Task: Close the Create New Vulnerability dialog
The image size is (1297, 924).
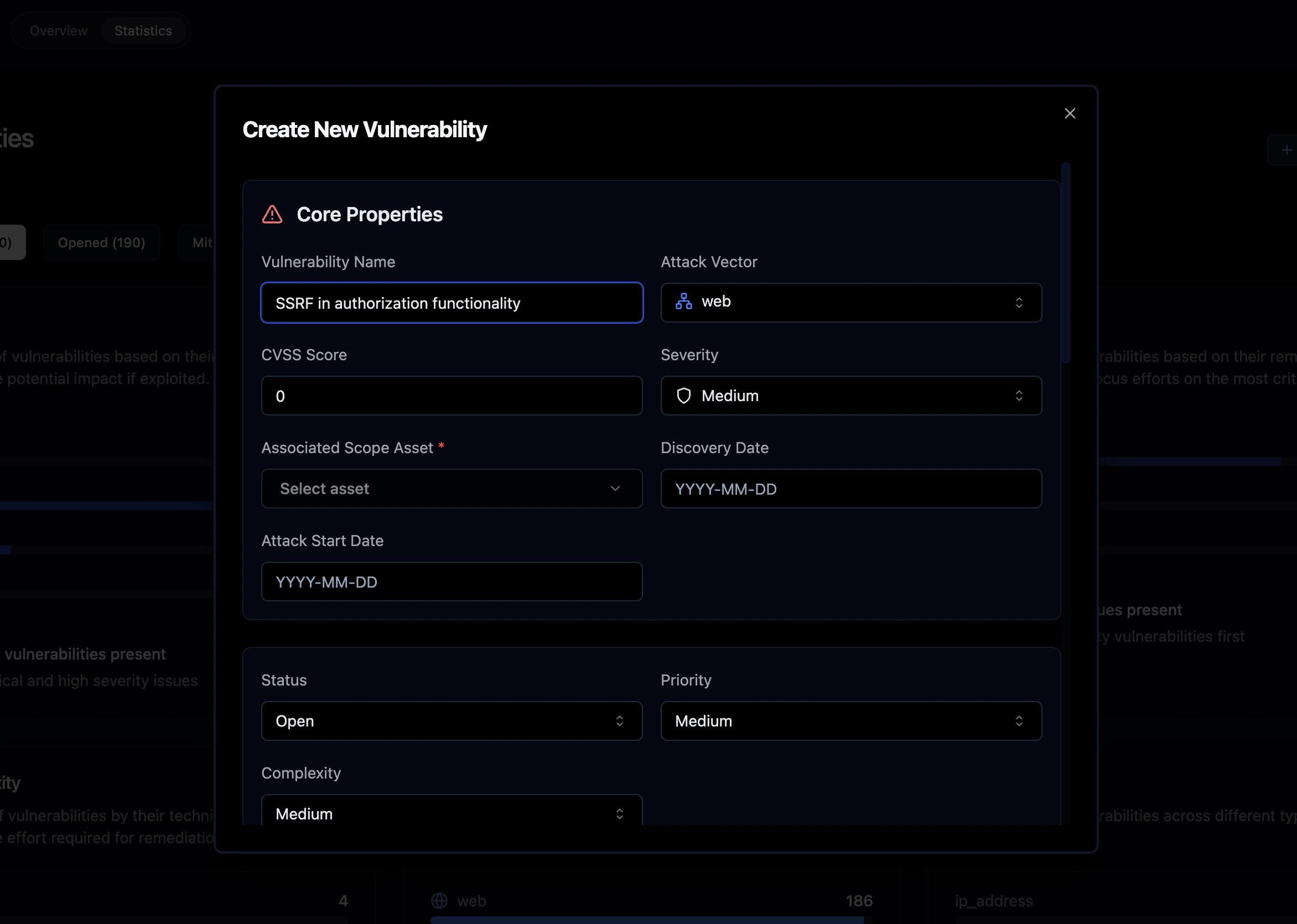Action: pyautogui.click(x=1070, y=113)
